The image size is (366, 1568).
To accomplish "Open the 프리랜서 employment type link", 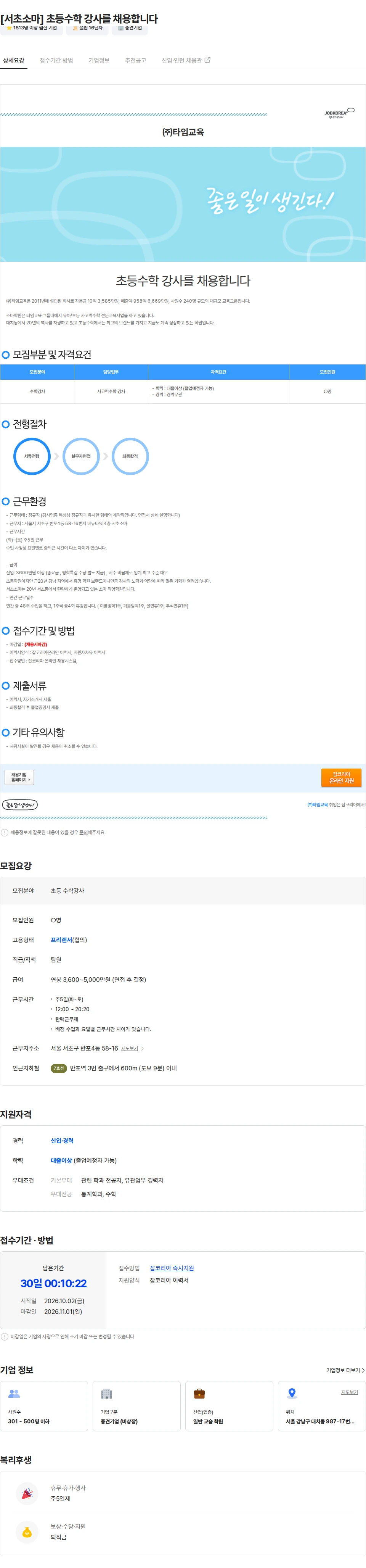I will [61, 940].
